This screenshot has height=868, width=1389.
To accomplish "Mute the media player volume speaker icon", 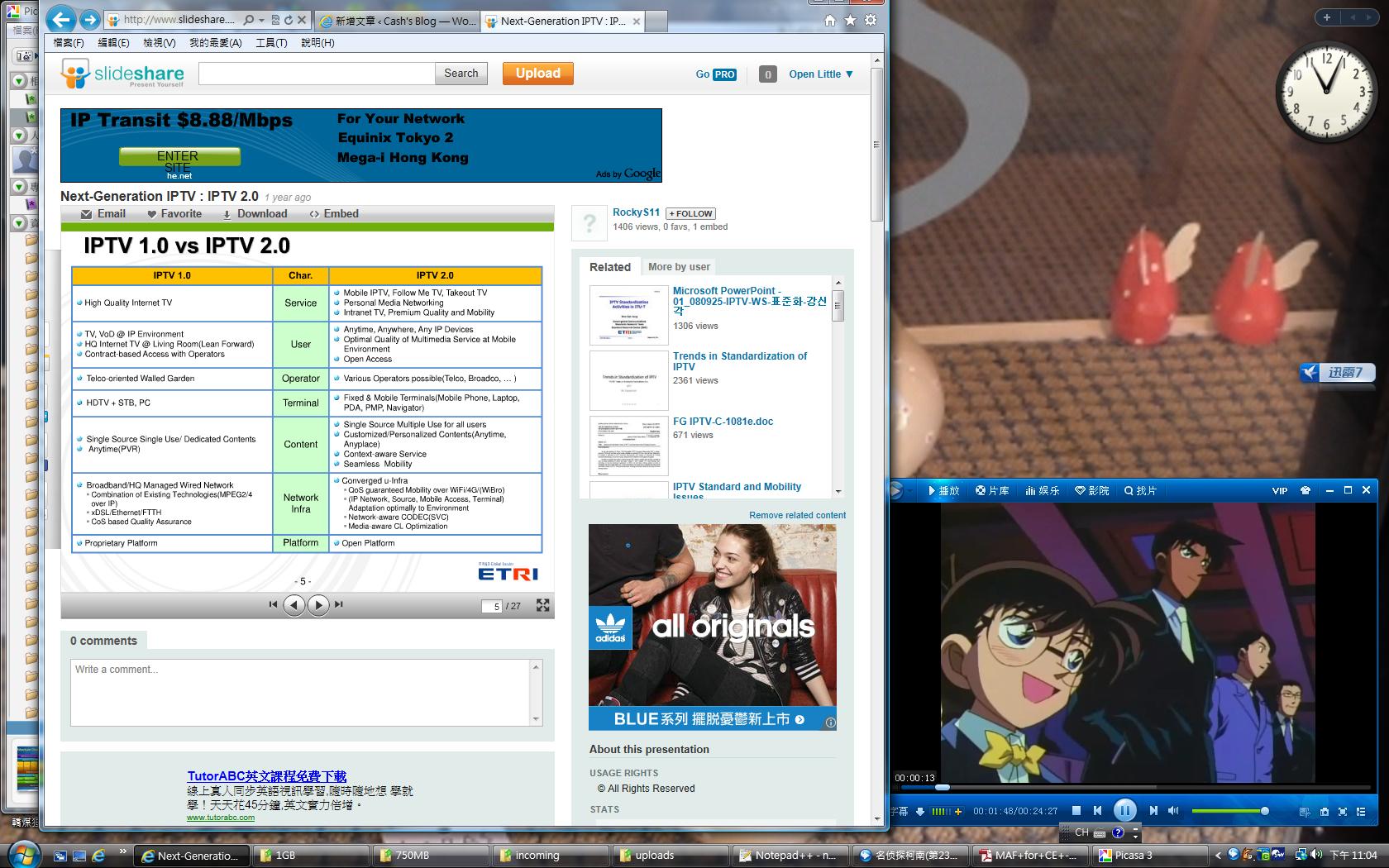I will [1173, 811].
